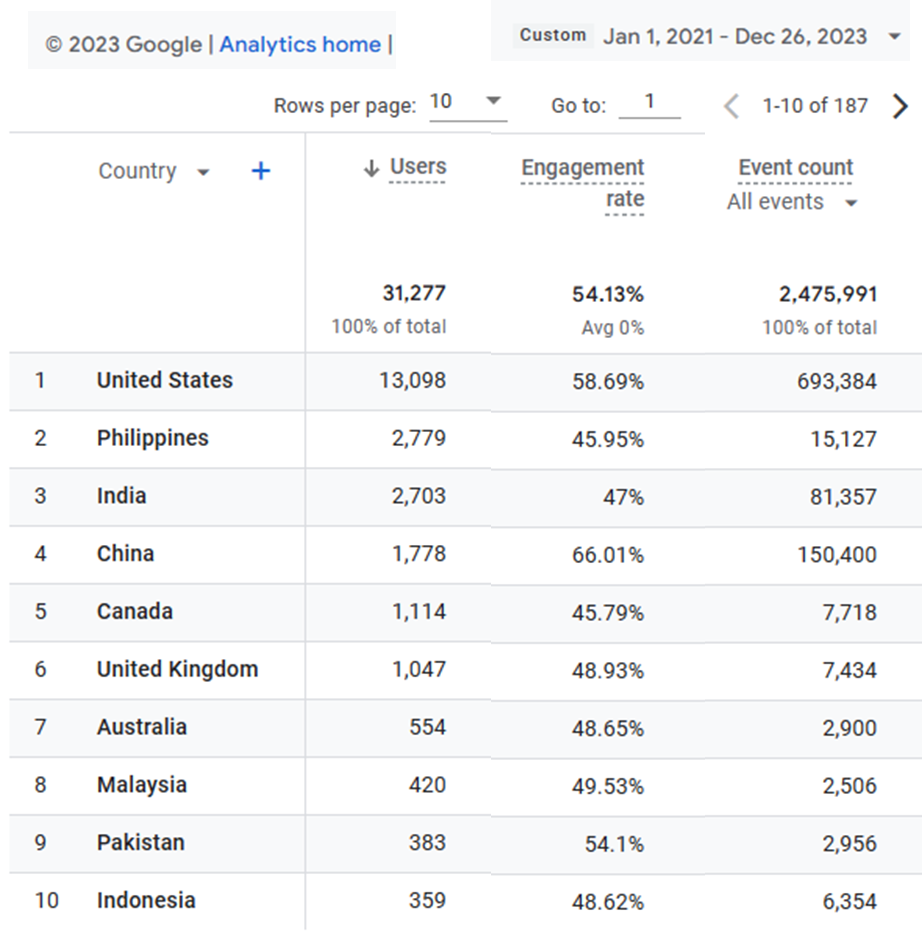This screenshot has height=936, width=922.
Task: Click the United Kingdom row
Action: (x=177, y=670)
